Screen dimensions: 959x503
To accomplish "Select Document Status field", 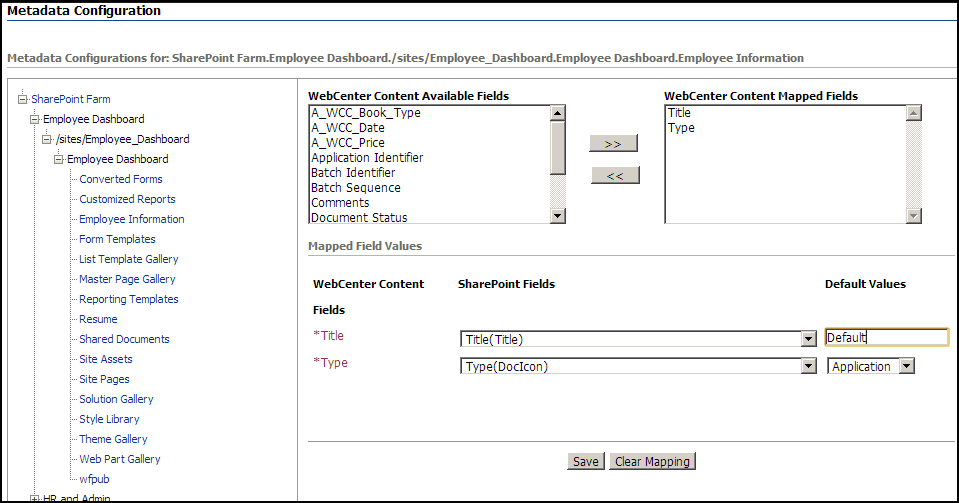I will (429, 217).
